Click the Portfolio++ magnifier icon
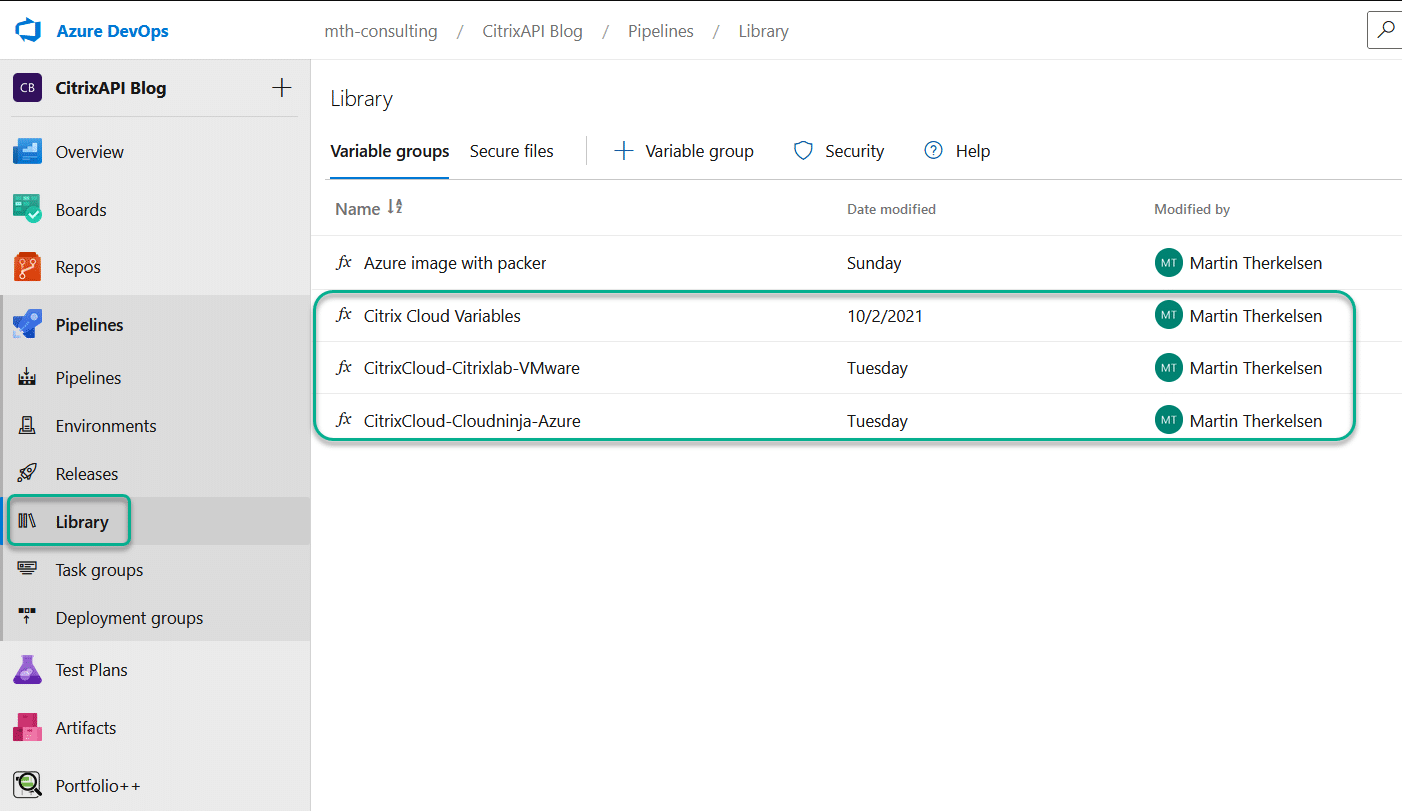The height and width of the screenshot is (811, 1402). click(x=27, y=785)
